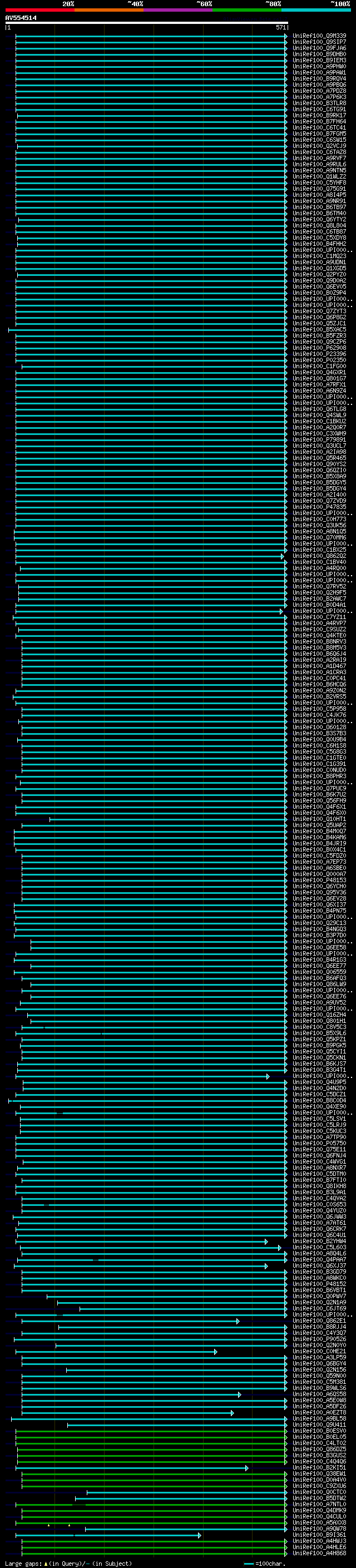356x1568 pixels.
Task: Select label UniRef100_Q8L804
Action: 319,225
